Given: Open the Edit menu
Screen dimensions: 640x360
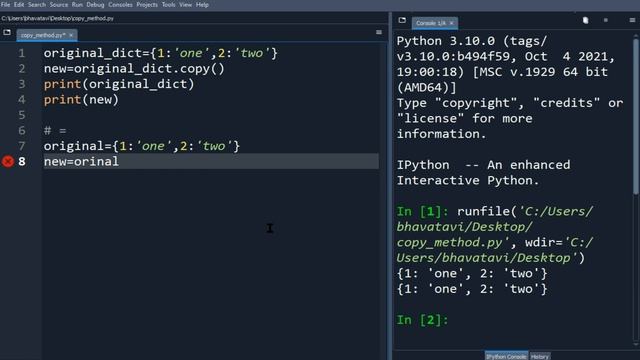Looking at the screenshot, I should tap(19, 4).
